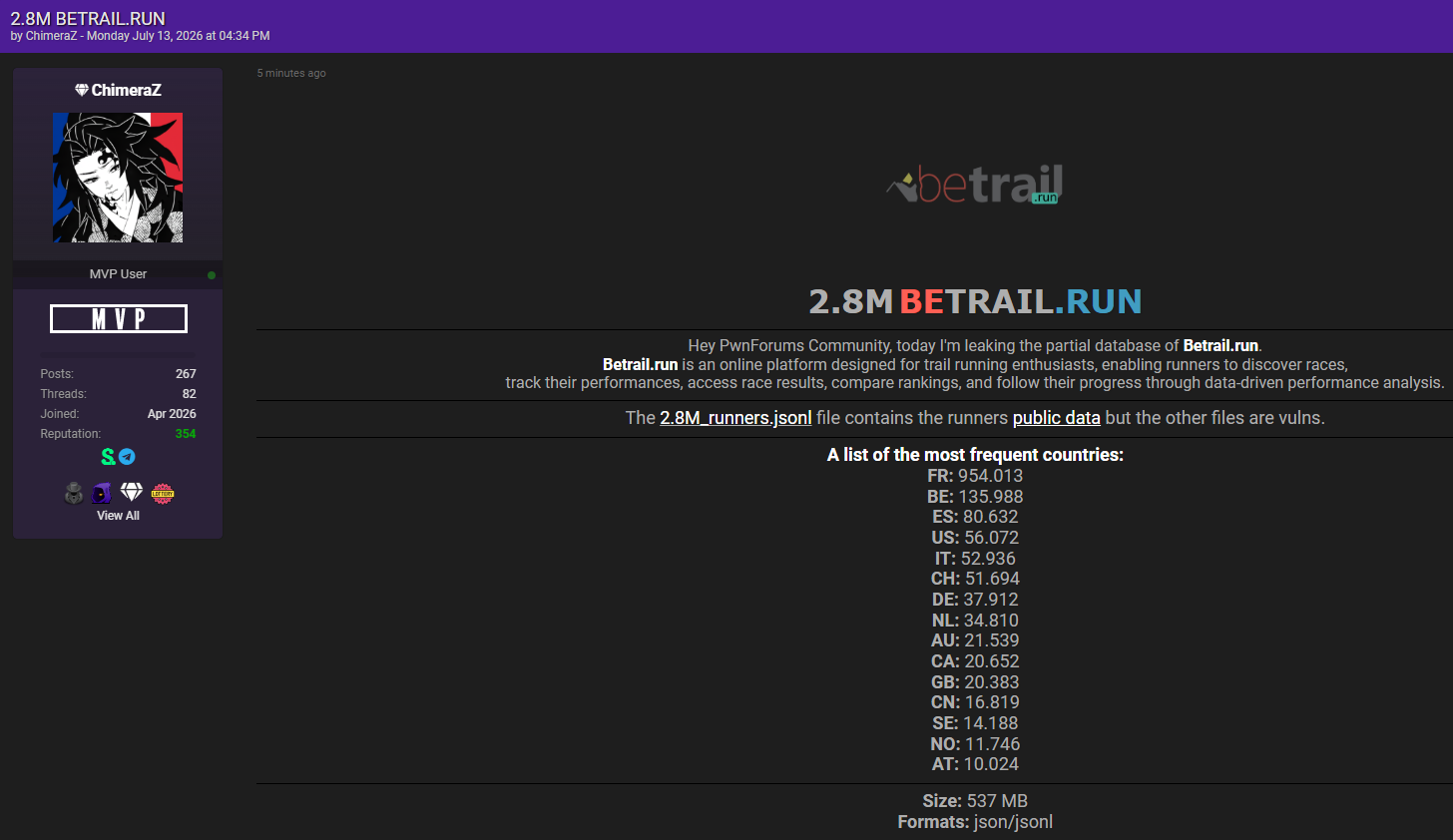Click the white diamond award badge
This screenshot has width=1453, height=840.
pyautogui.click(x=132, y=492)
